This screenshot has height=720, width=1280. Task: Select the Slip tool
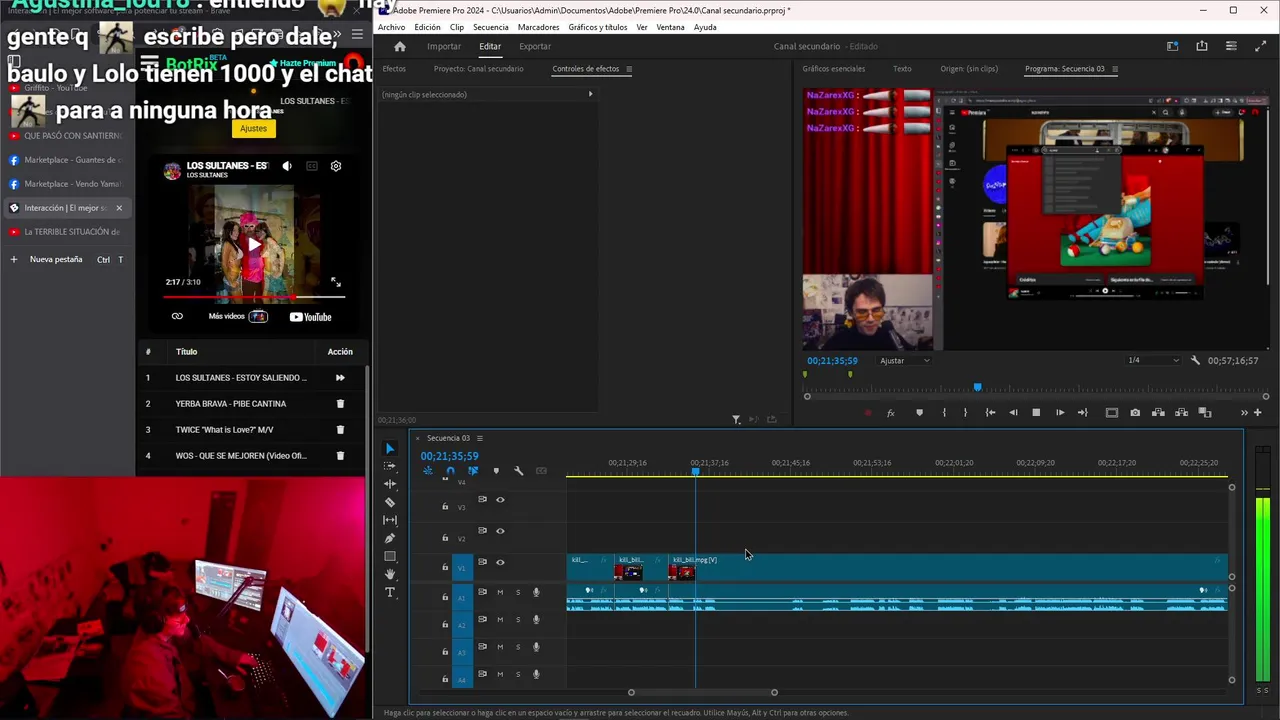coord(390,520)
